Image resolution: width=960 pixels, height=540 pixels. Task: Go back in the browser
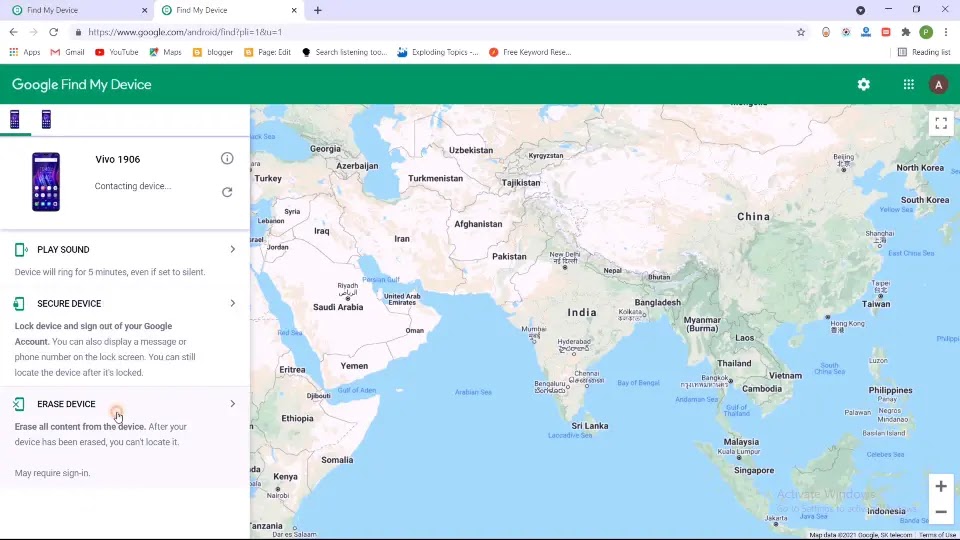[13, 32]
